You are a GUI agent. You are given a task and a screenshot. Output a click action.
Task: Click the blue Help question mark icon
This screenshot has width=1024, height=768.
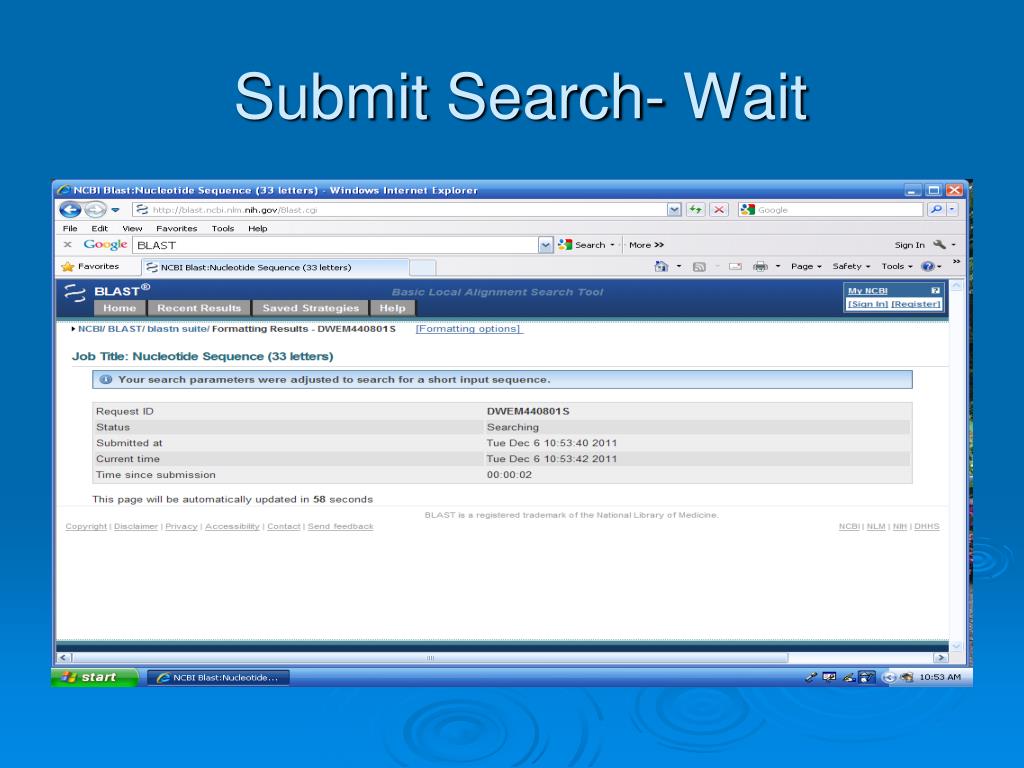[x=927, y=266]
